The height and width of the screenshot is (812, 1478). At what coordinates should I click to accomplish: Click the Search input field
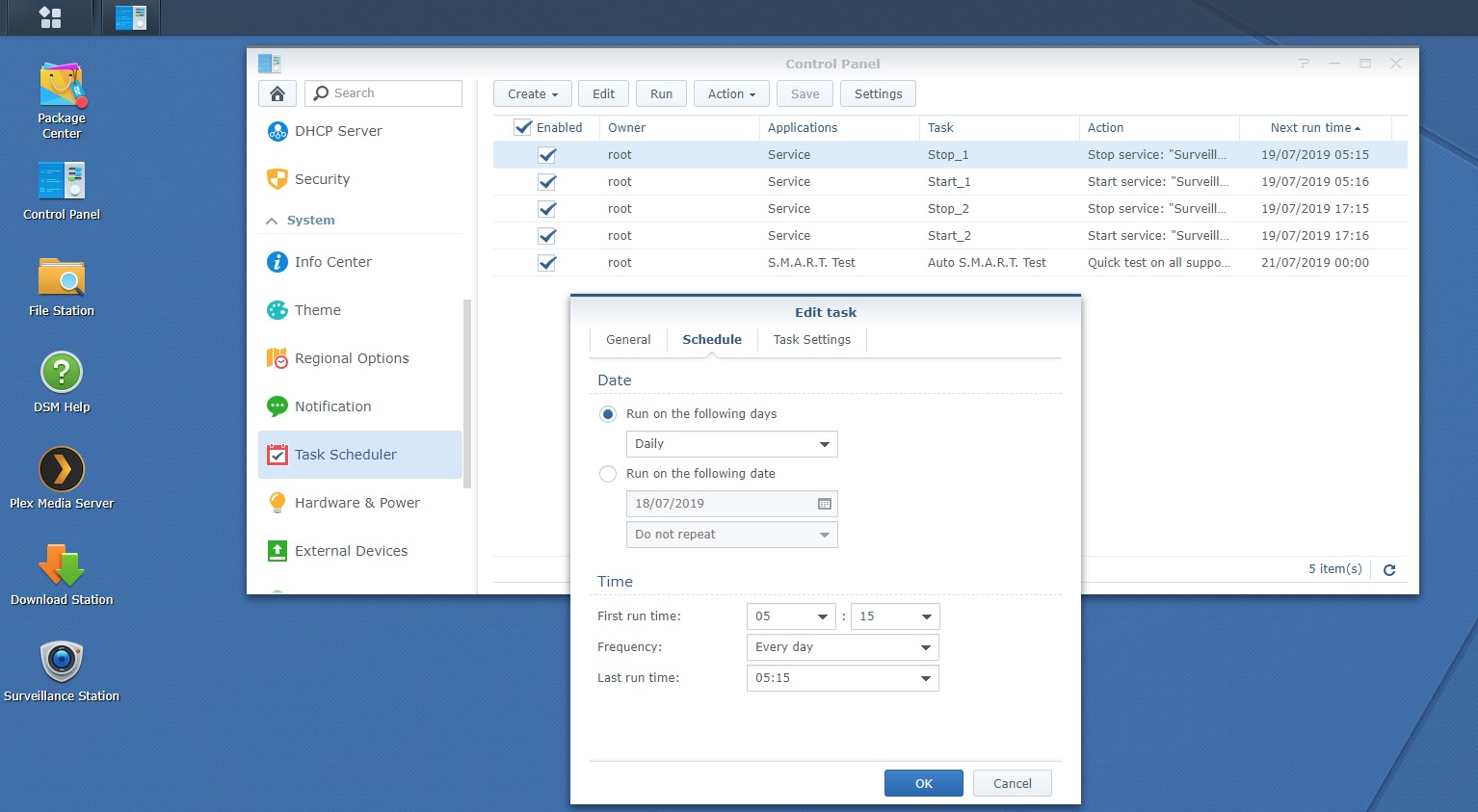pos(383,93)
